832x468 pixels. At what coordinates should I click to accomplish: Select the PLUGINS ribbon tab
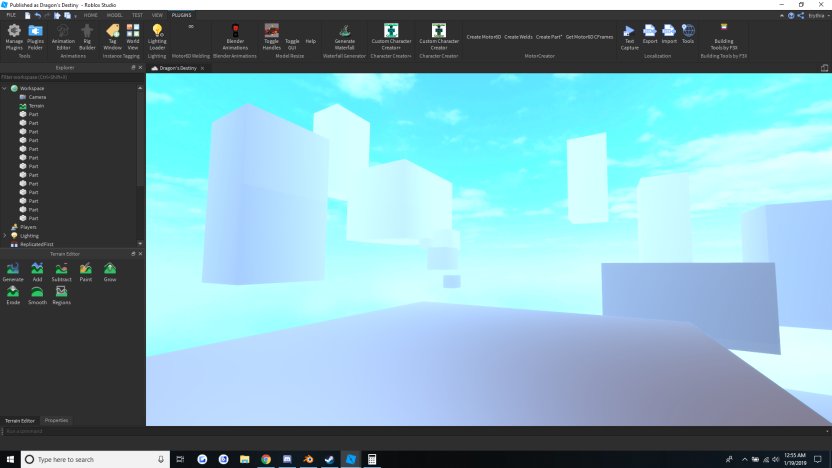pyautogui.click(x=181, y=15)
